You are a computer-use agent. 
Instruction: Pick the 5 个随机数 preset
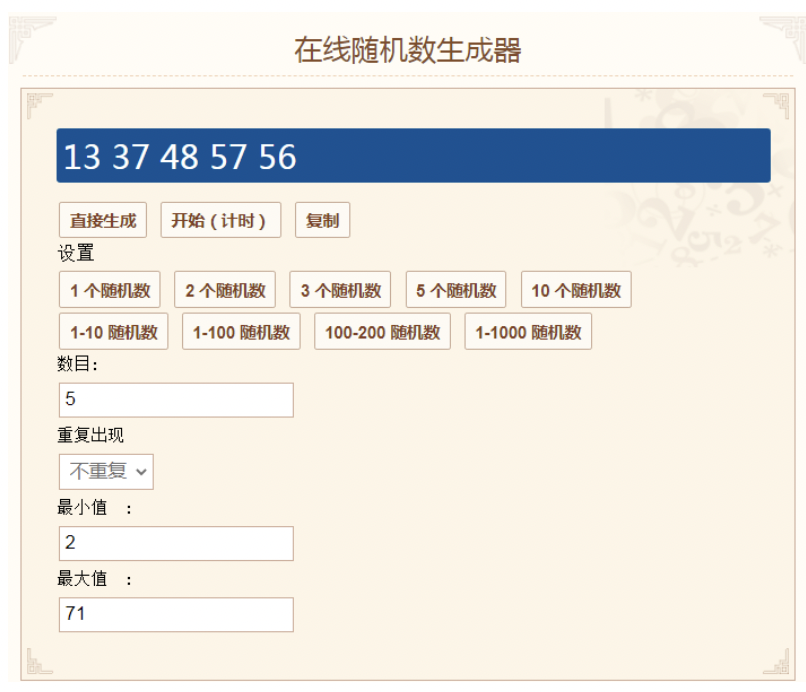[x=456, y=290]
